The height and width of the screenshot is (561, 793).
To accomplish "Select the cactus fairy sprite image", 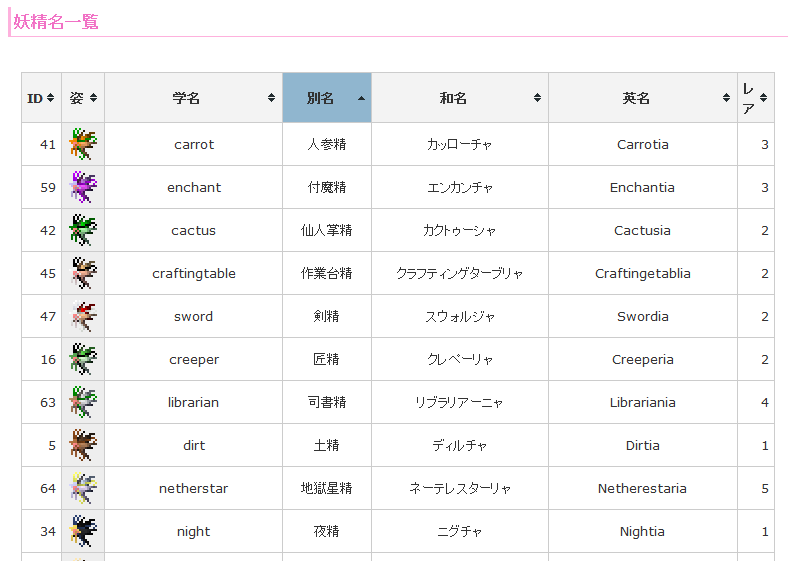I will click(x=83, y=231).
